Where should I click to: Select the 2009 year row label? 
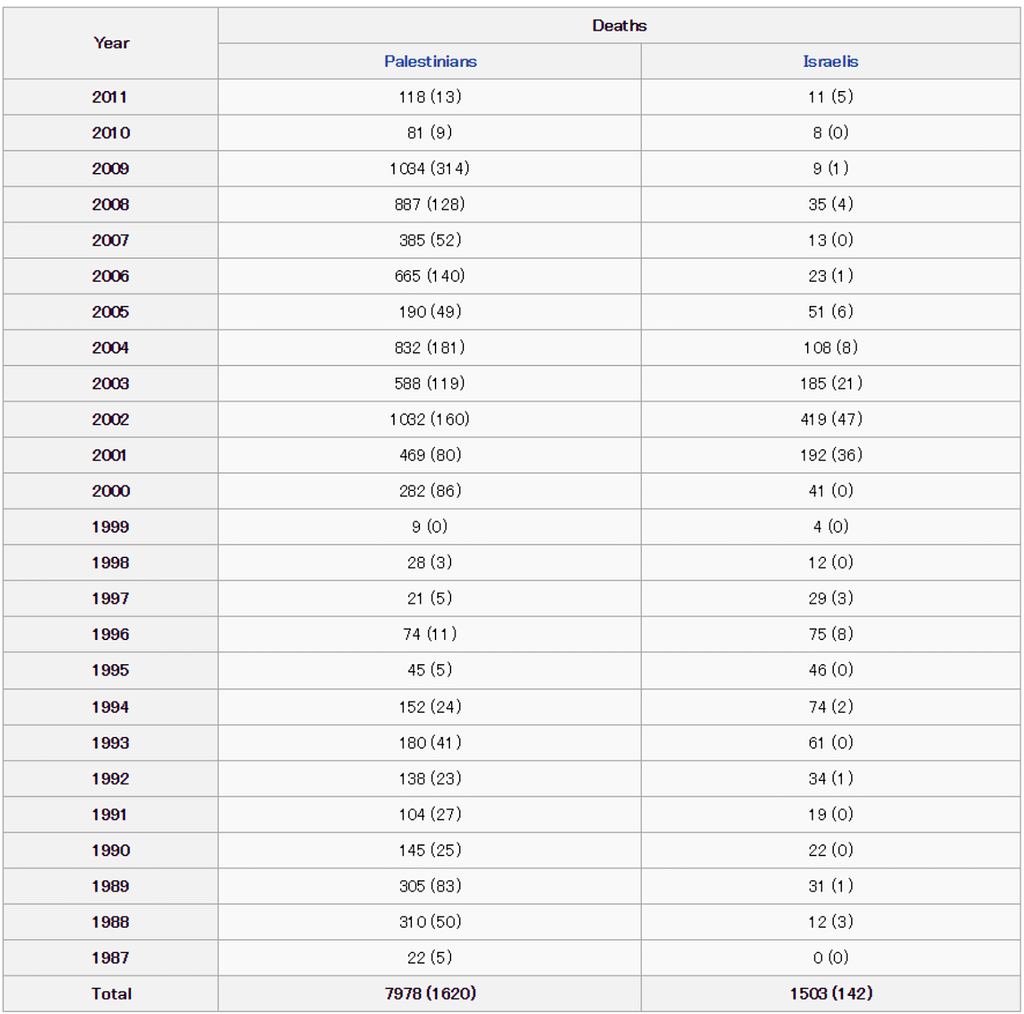[110, 169]
